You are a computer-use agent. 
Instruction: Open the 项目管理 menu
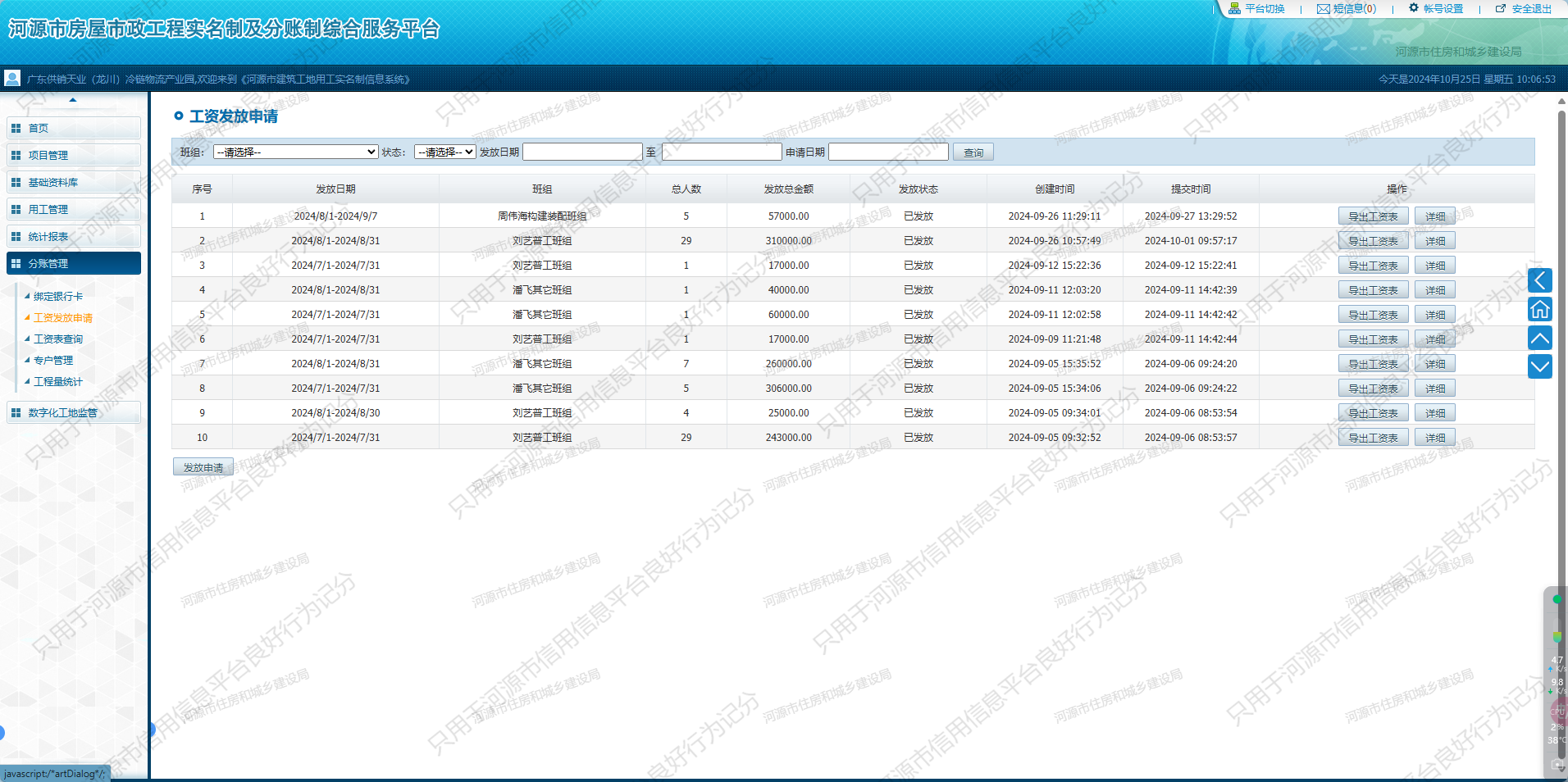74,155
